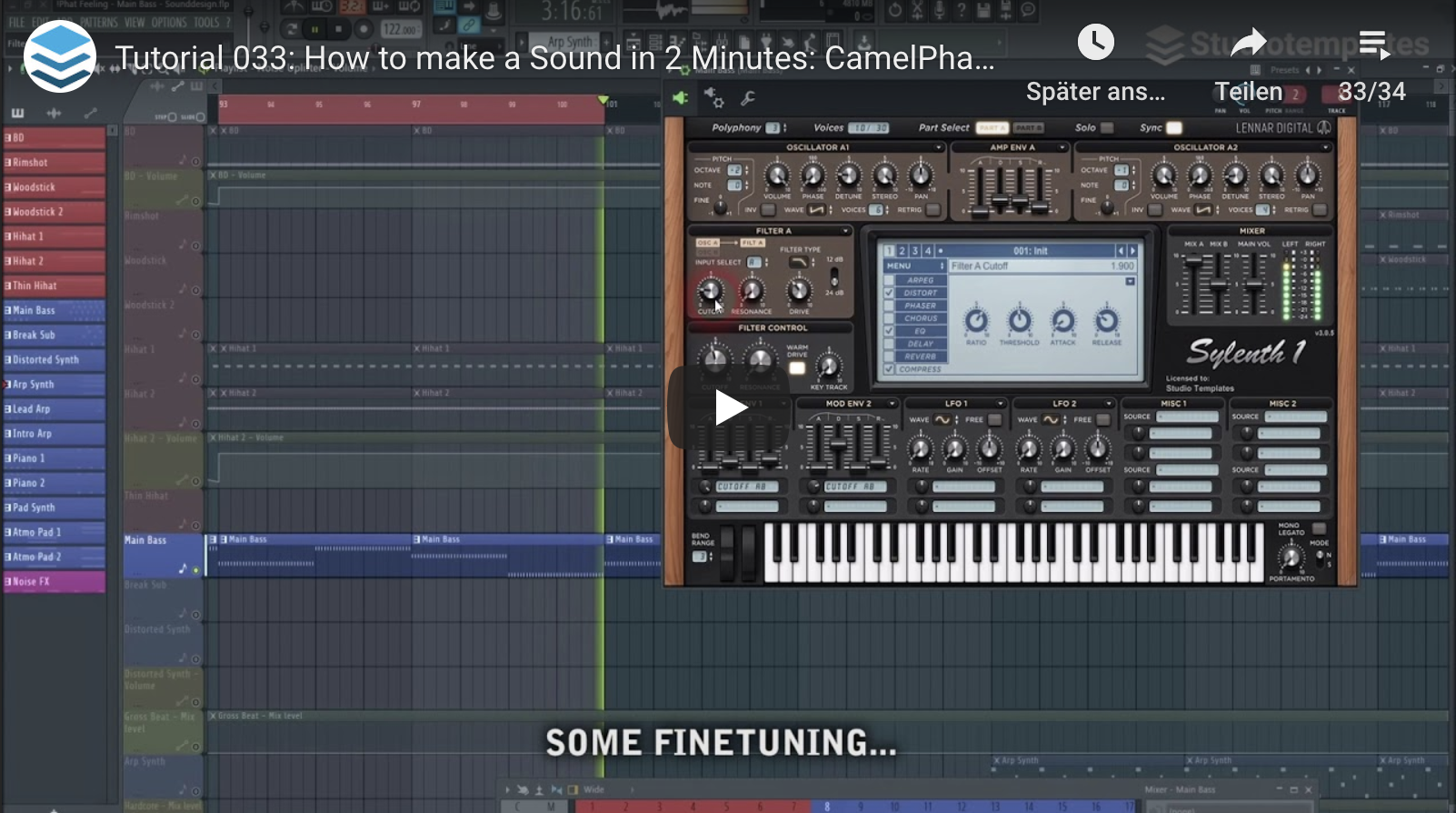Open the MENU dropdown in the display
Image resolution: width=1456 pixels, height=813 pixels.
915,266
